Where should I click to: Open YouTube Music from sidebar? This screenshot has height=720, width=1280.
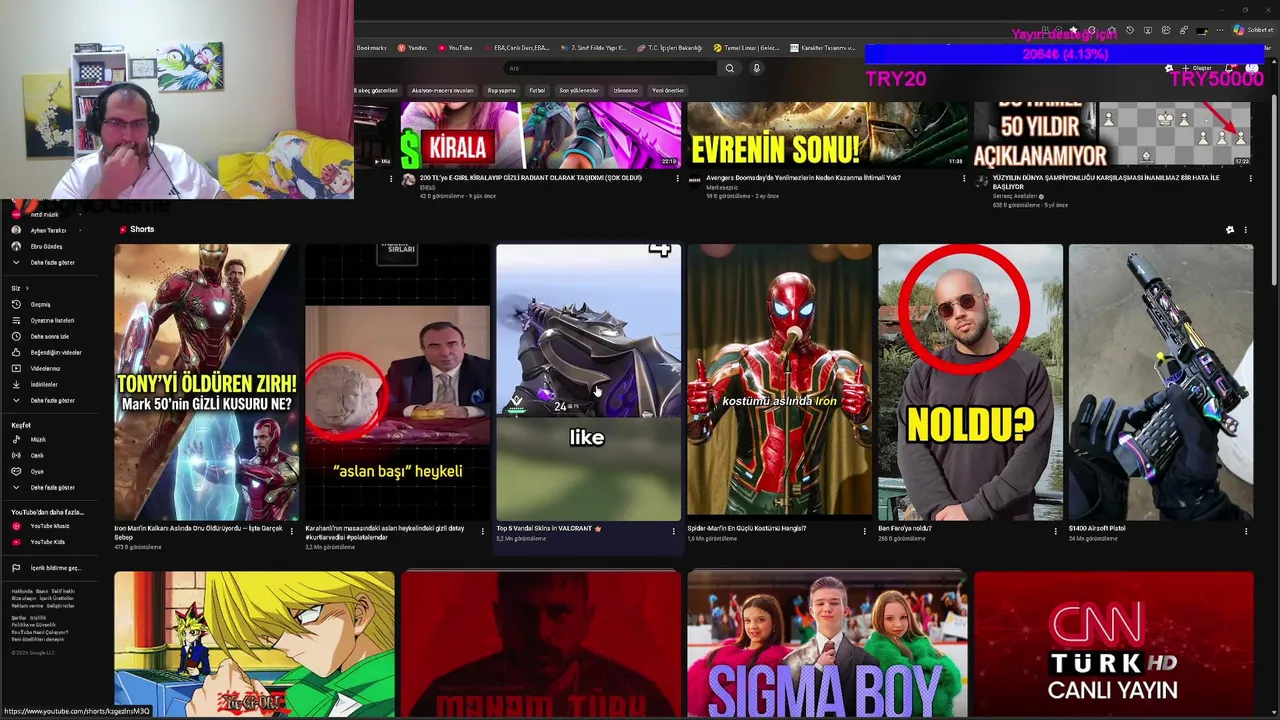49,526
